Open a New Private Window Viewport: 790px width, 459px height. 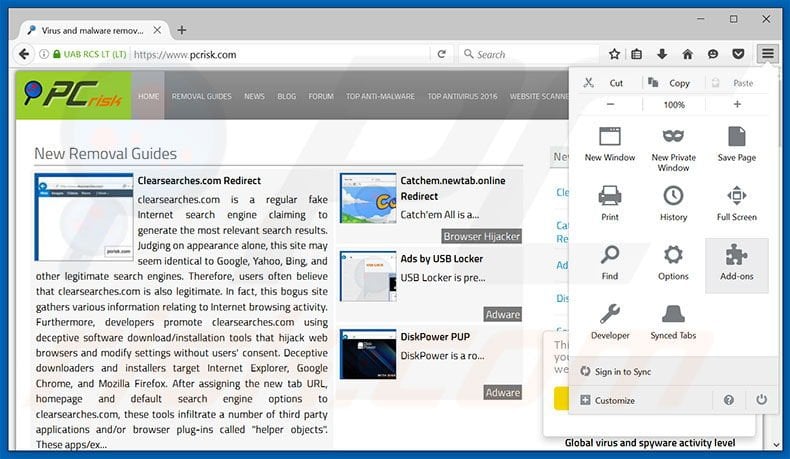[673, 150]
